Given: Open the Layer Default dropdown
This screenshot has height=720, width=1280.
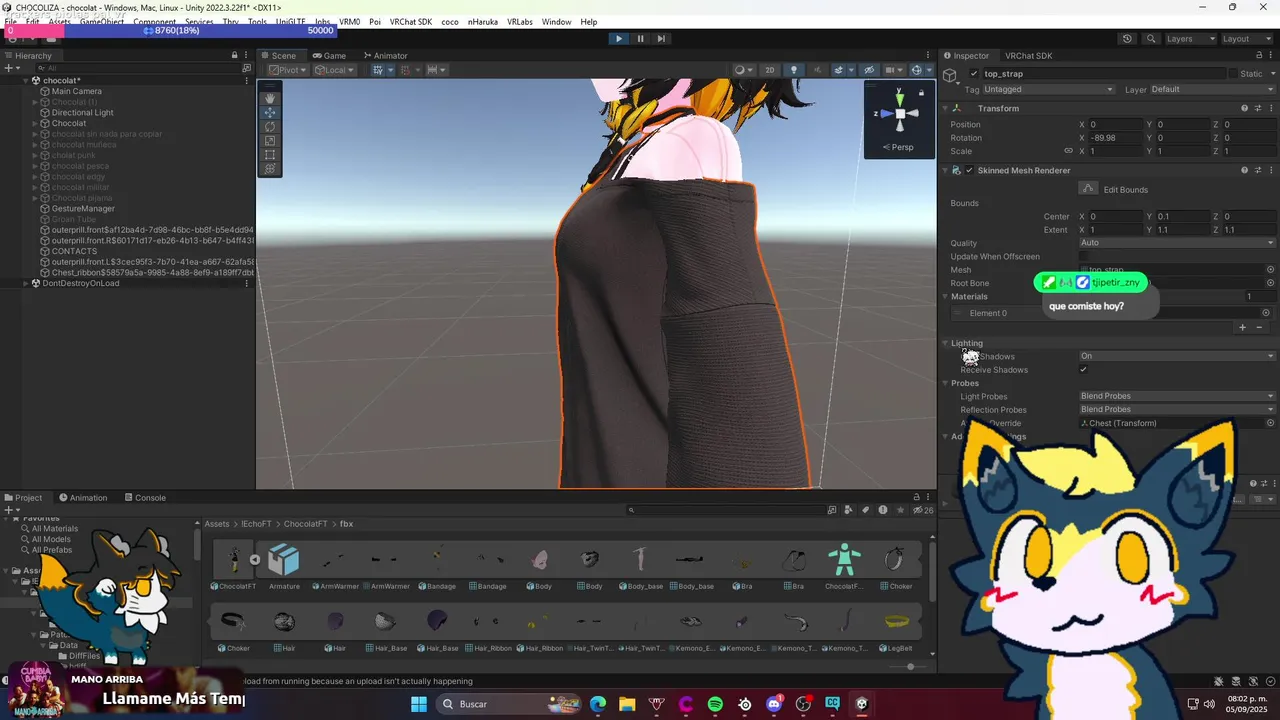Looking at the screenshot, I should click(1213, 89).
